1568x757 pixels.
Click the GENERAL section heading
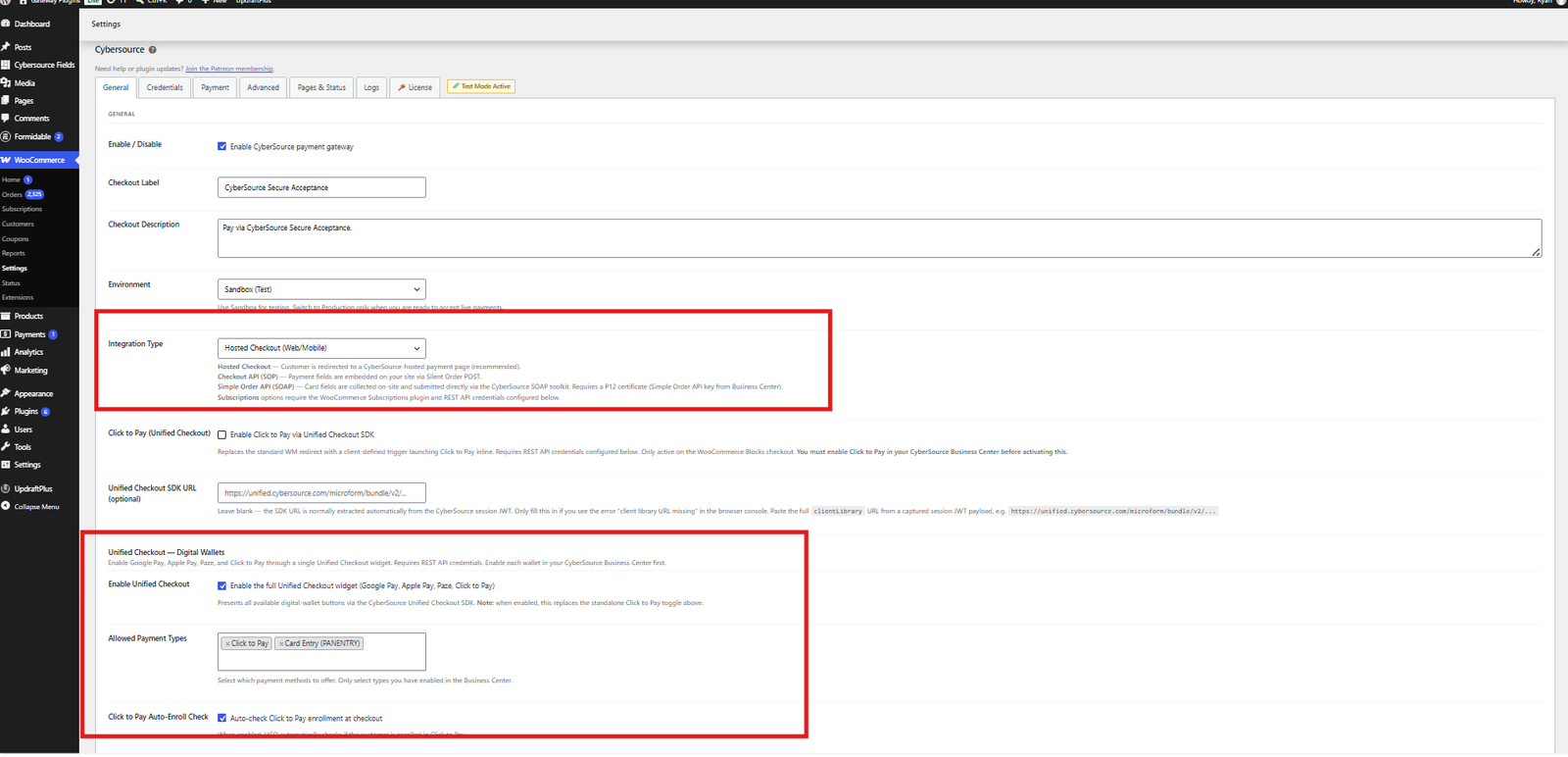coord(122,114)
